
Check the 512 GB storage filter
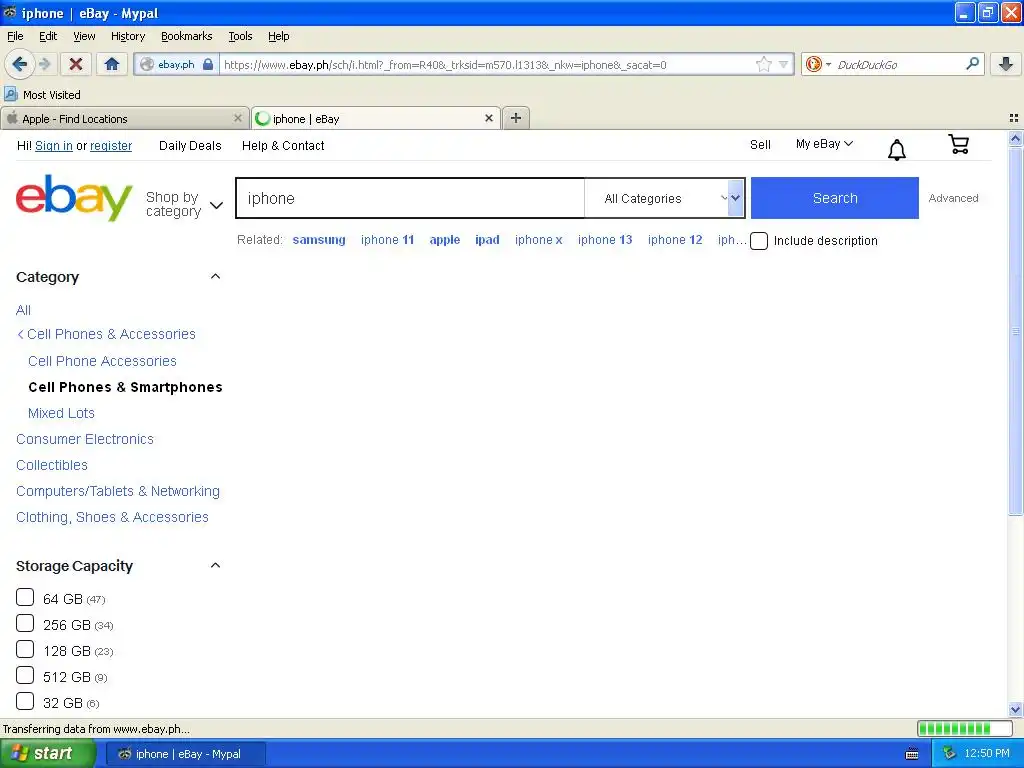pos(25,675)
